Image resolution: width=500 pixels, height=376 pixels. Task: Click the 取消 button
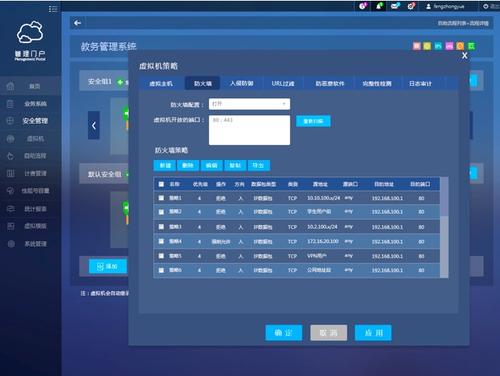click(x=329, y=333)
